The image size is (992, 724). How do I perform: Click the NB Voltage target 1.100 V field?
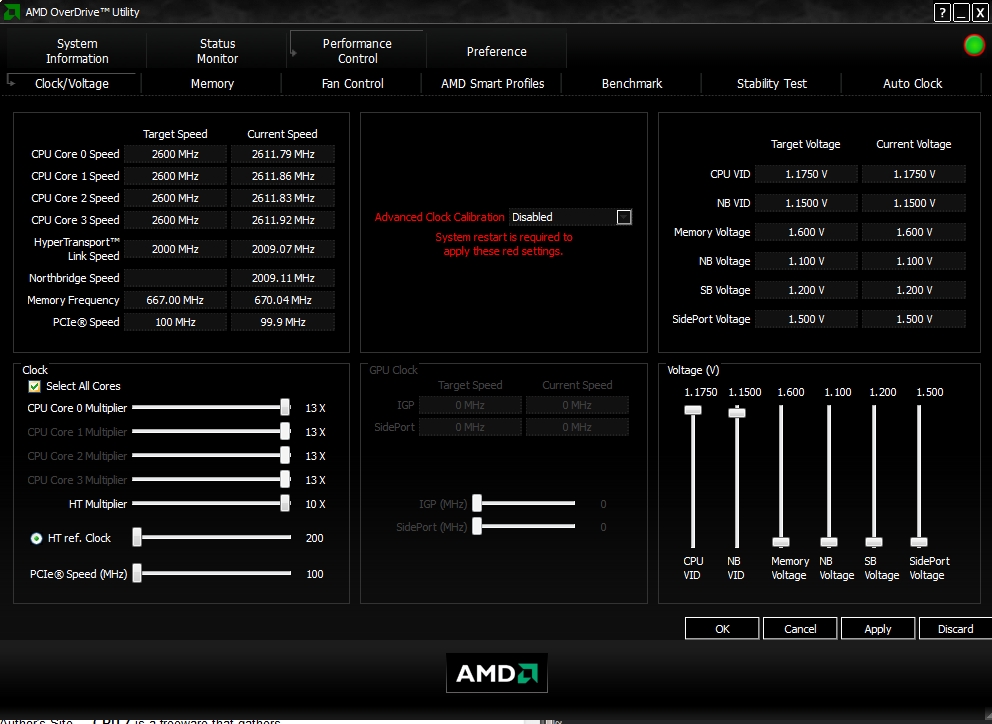(x=806, y=261)
